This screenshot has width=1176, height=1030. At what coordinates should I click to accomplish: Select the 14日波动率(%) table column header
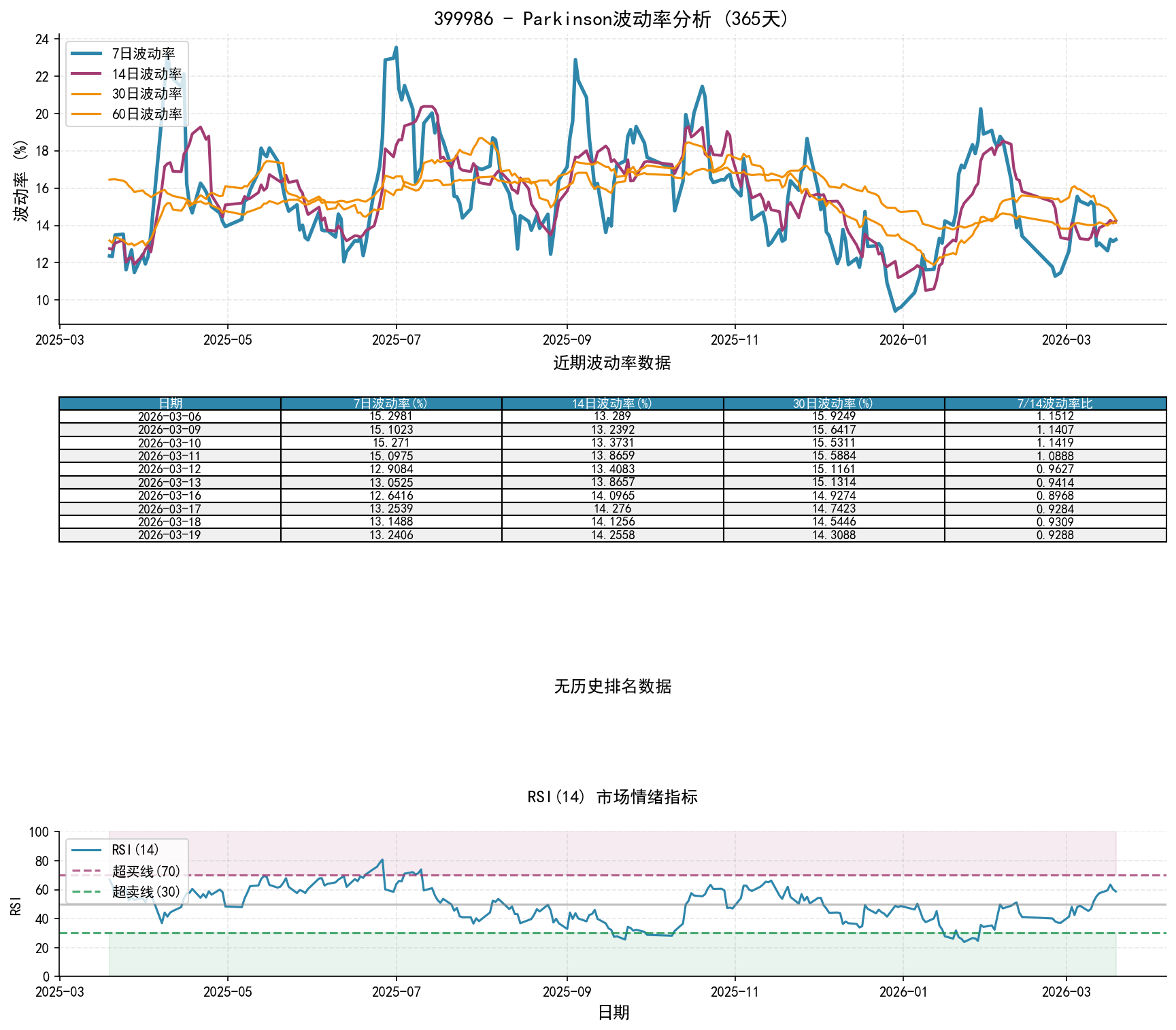click(612, 404)
